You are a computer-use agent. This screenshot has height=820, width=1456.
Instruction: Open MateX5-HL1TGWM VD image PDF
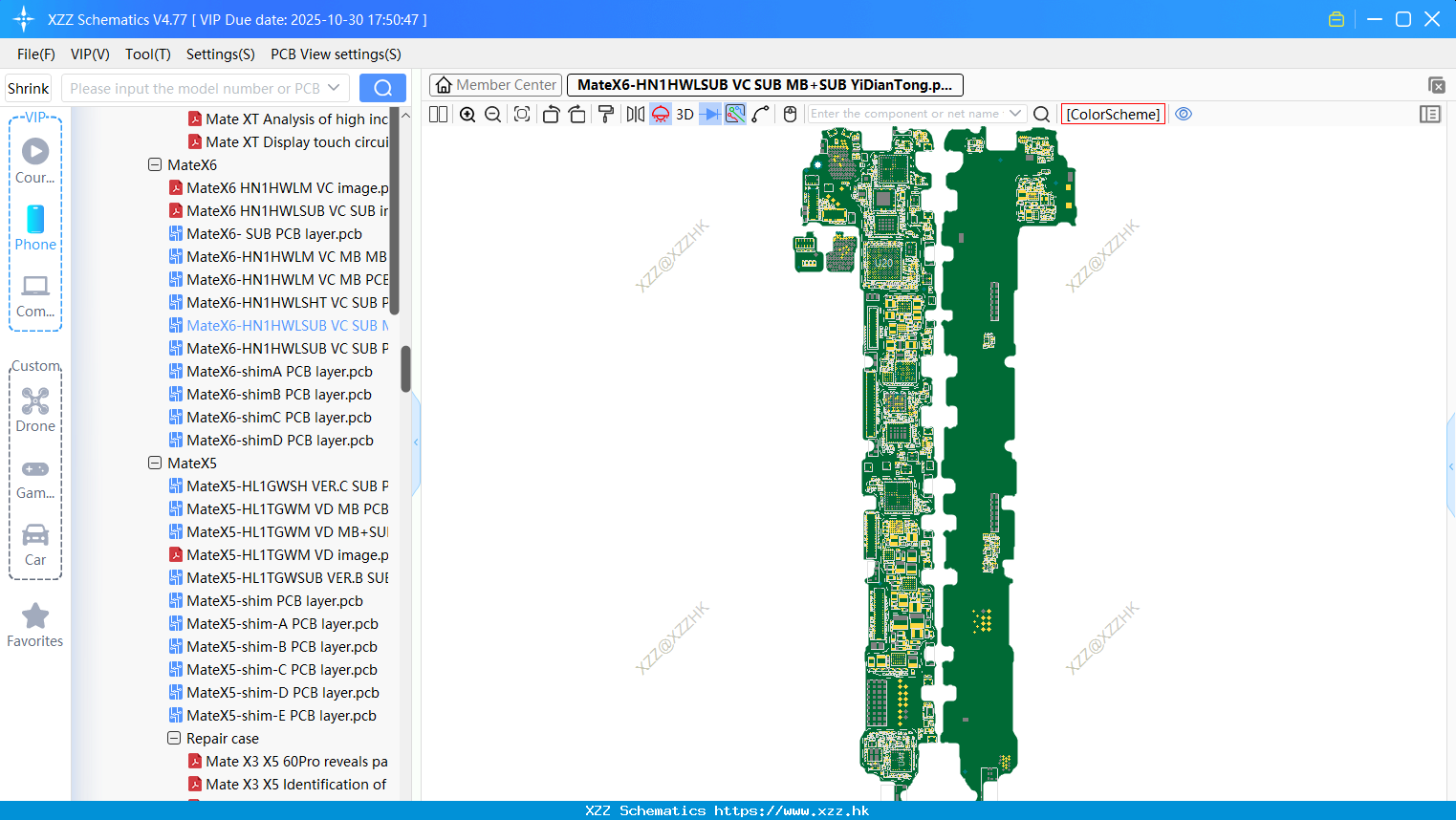[279, 554]
